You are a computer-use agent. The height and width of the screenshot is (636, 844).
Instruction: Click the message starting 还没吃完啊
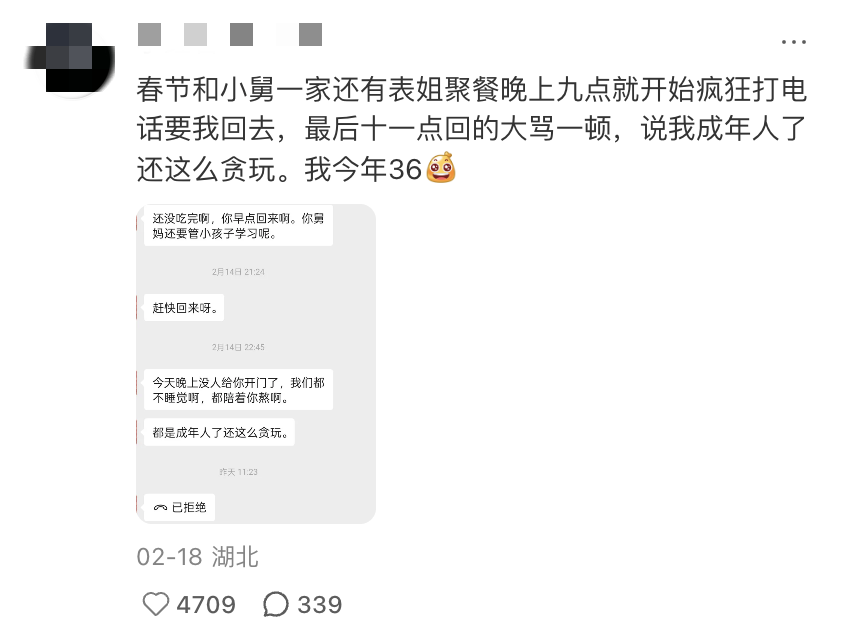[238, 225]
